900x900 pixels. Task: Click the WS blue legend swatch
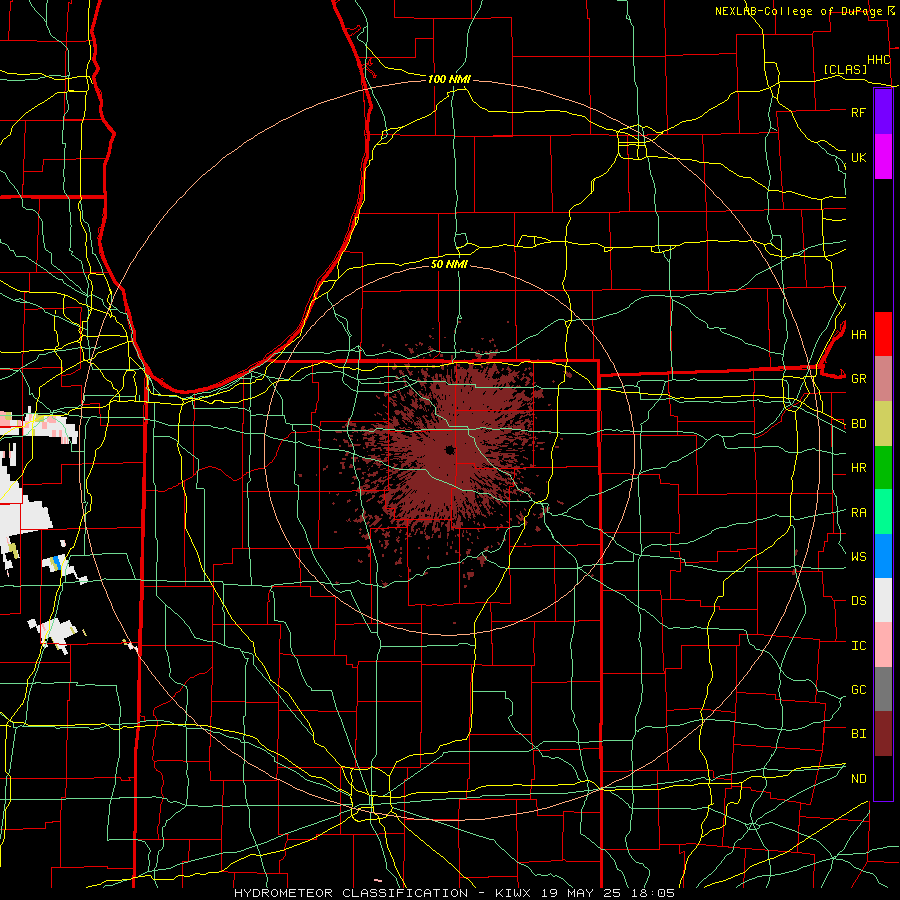(883, 556)
